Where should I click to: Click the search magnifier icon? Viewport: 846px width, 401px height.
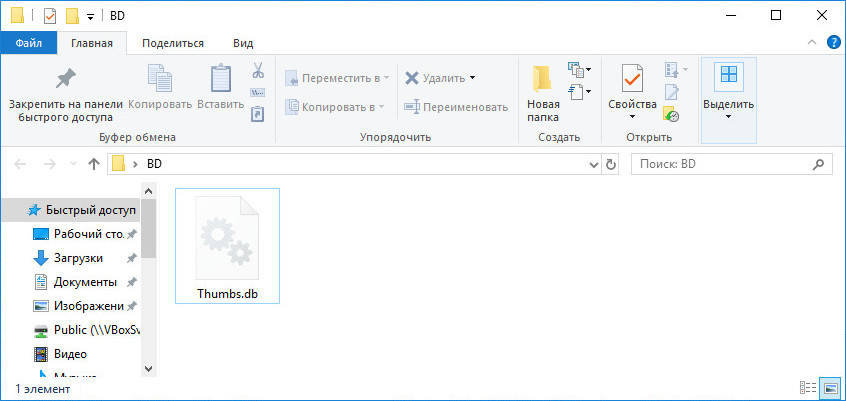point(818,164)
